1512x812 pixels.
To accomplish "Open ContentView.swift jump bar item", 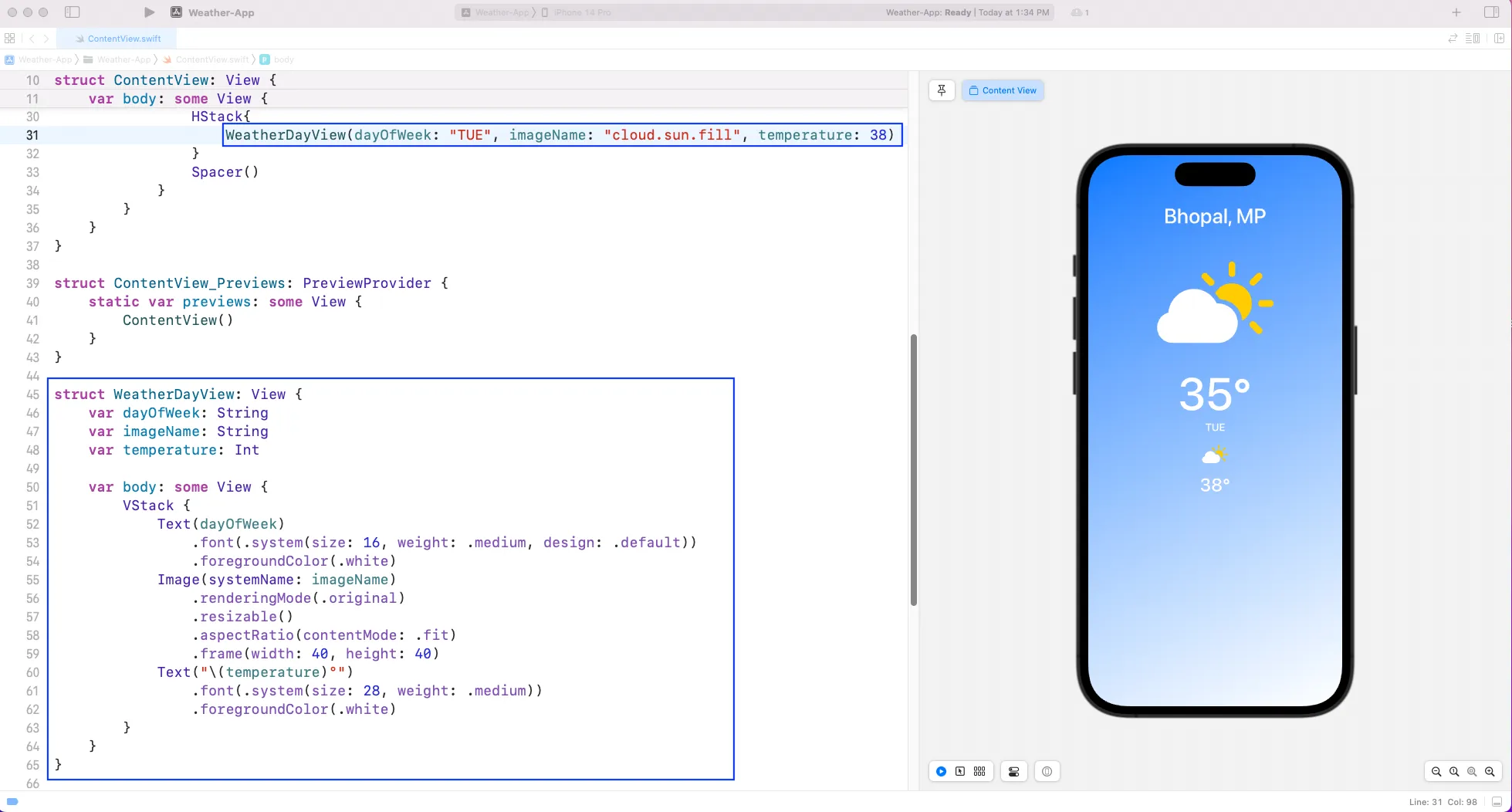I will click(x=206, y=59).
